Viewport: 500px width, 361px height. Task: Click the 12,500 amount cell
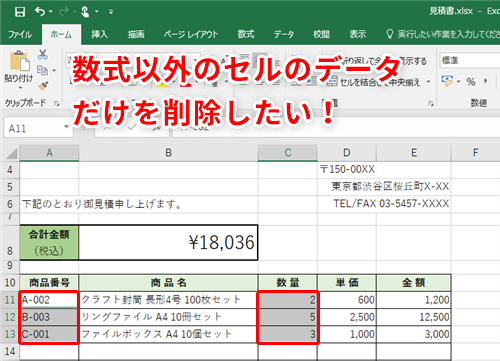[414, 317]
